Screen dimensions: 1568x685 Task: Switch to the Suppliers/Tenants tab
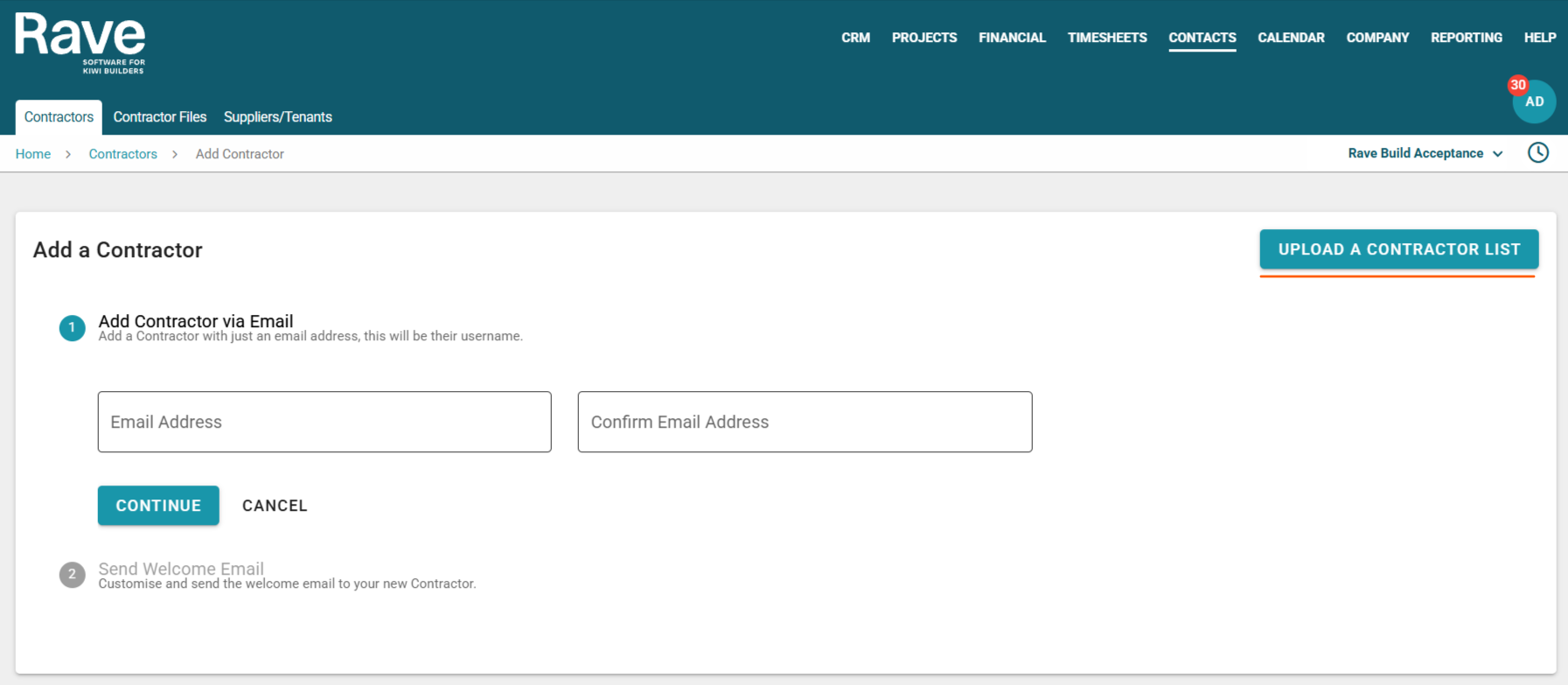[x=277, y=117]
